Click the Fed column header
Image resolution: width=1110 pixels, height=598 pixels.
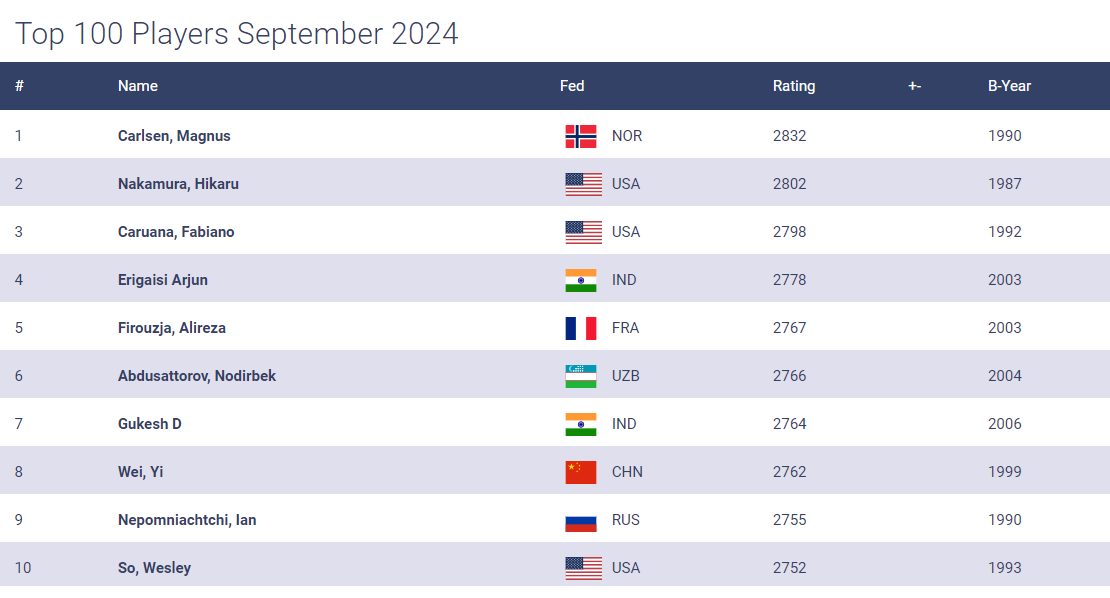[x=572, y=86]
